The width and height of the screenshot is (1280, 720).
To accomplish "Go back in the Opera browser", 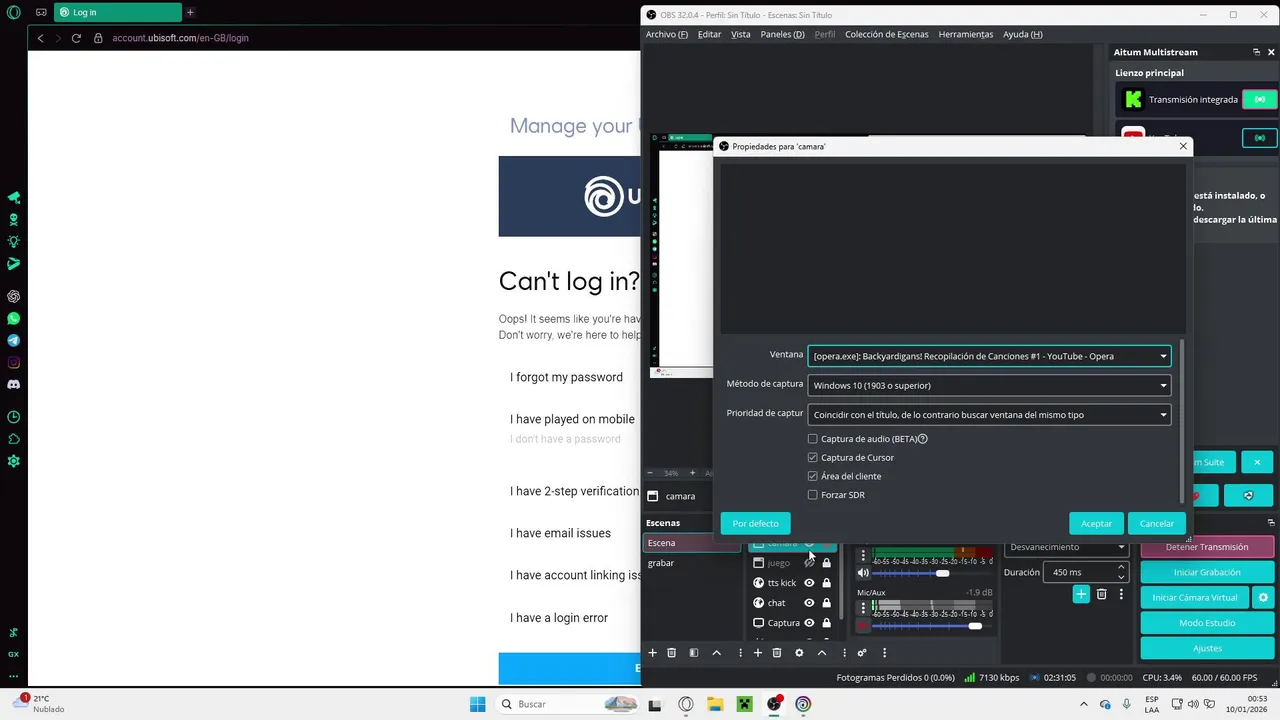I will coord(40,38).
